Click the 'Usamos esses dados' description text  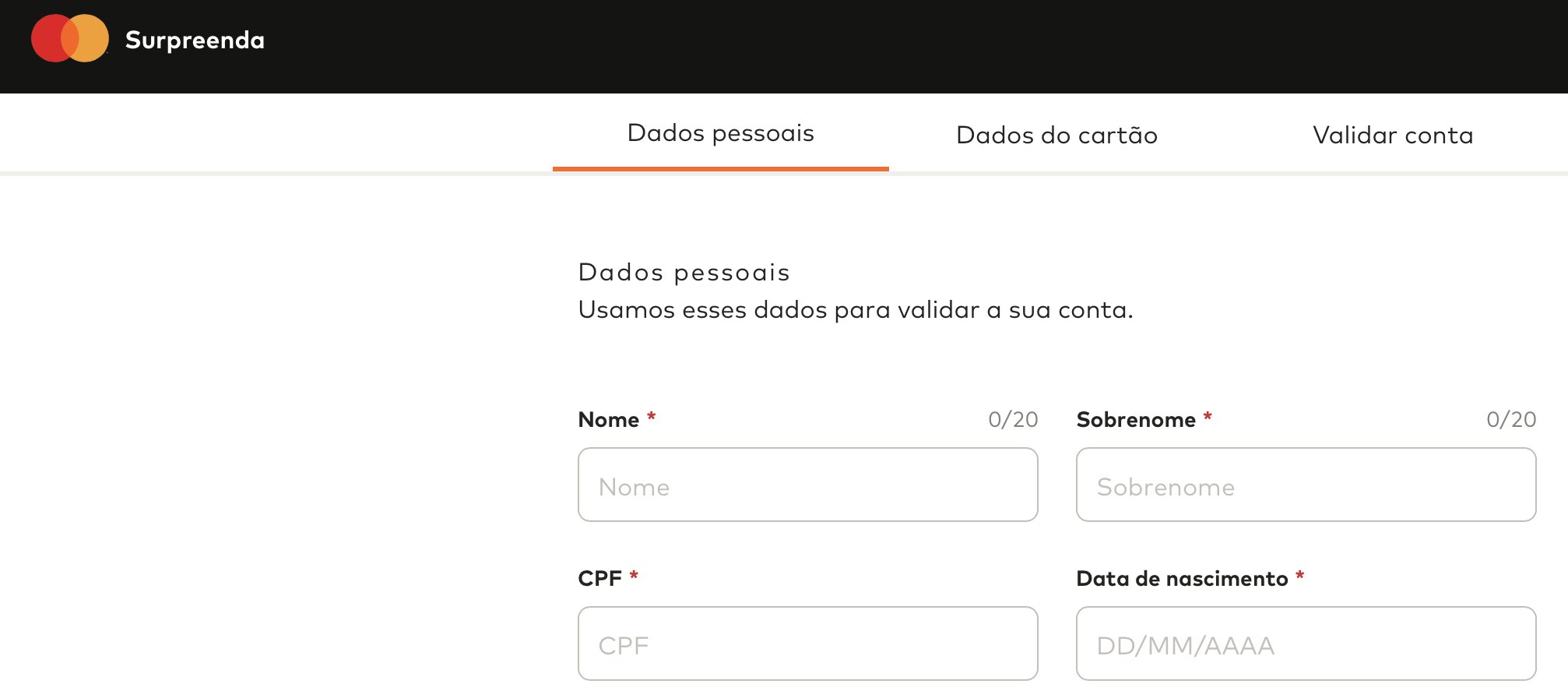tap(856, 310)
